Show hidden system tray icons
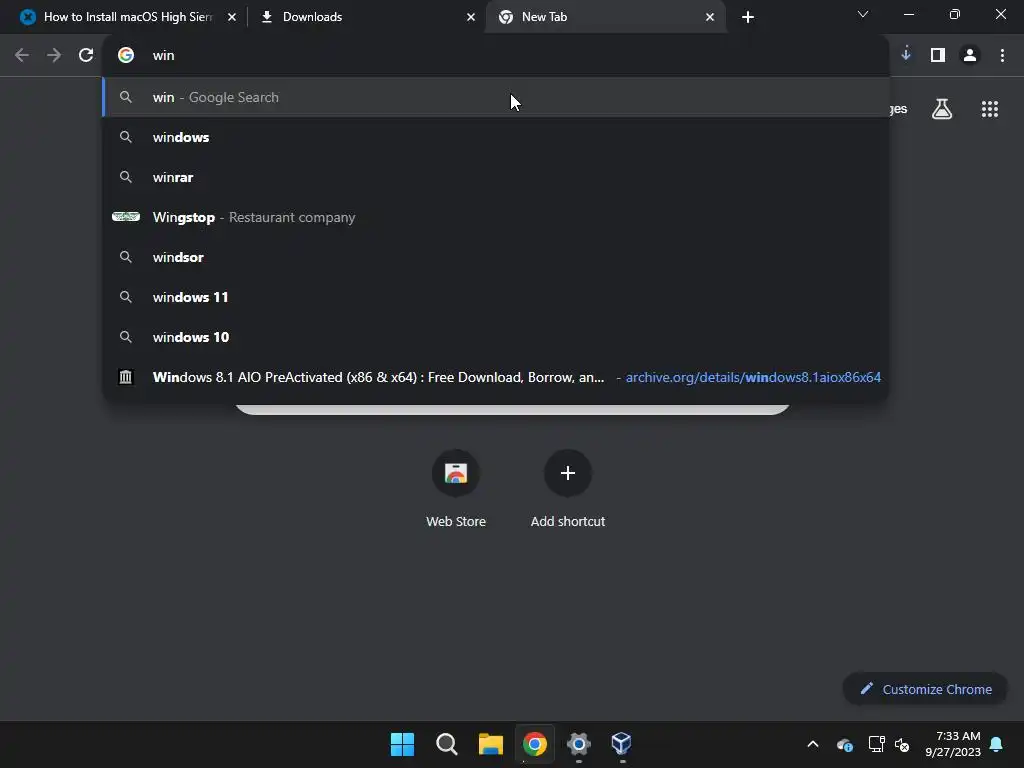This screenshot has height=768, width=1024. pyautogui.click(x=813, y=744)
